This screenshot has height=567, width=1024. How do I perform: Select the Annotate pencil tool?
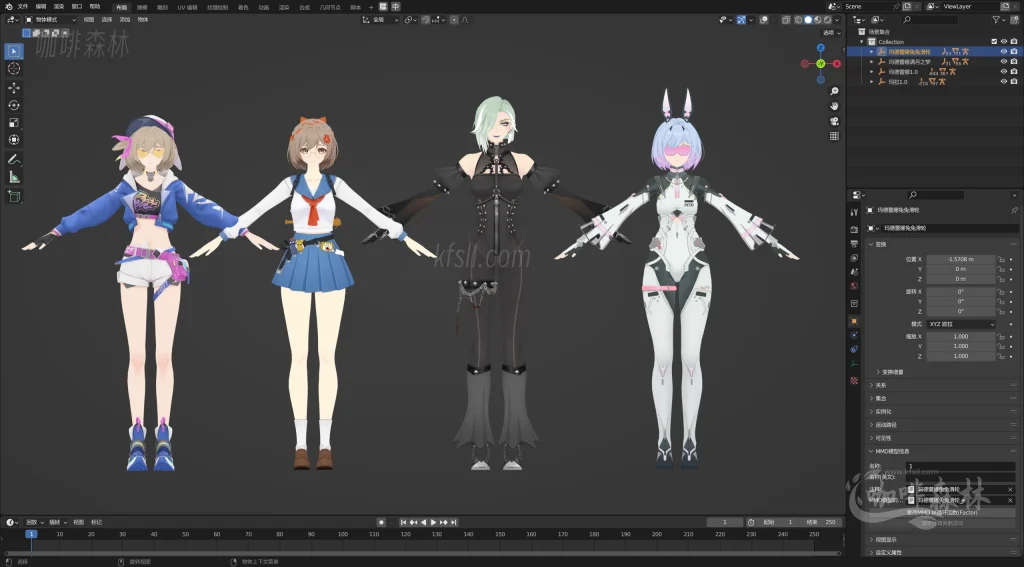click(14, 159)
